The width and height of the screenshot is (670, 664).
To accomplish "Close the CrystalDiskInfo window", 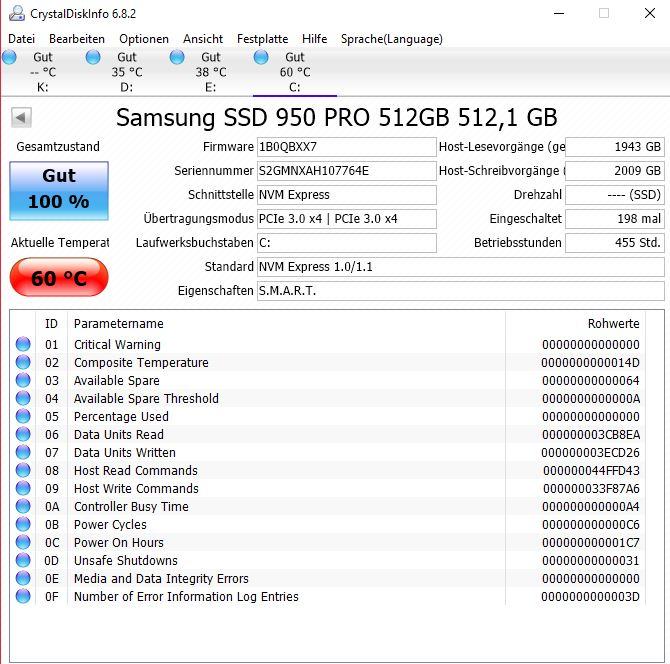I will coord(650,13).
